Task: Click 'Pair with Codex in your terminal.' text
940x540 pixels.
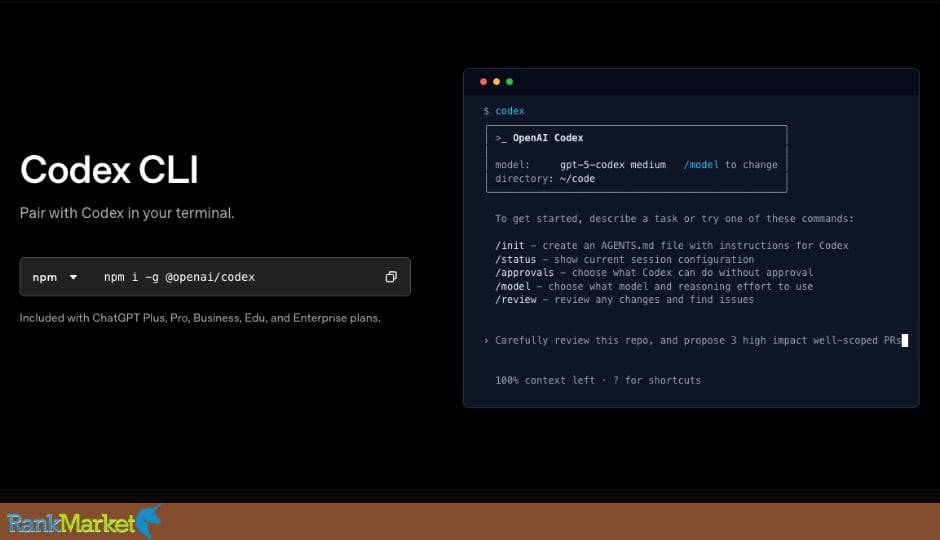Action: 127,213
